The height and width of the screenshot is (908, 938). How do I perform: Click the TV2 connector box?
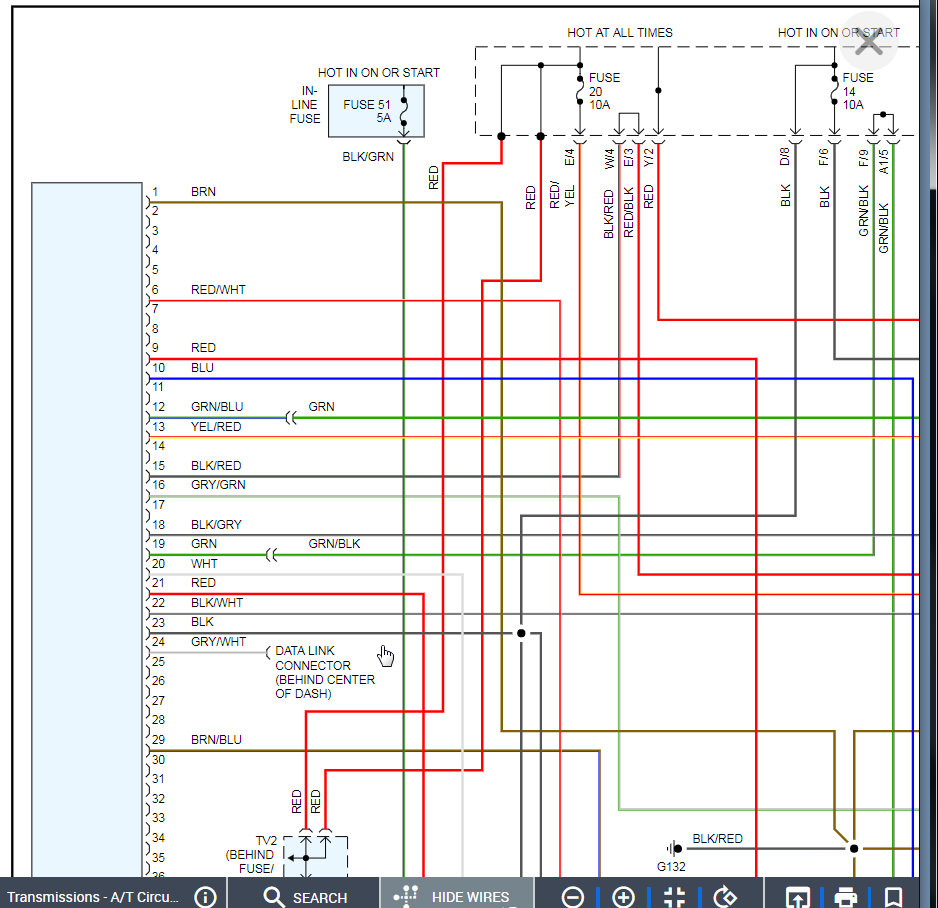coord(315,856)
